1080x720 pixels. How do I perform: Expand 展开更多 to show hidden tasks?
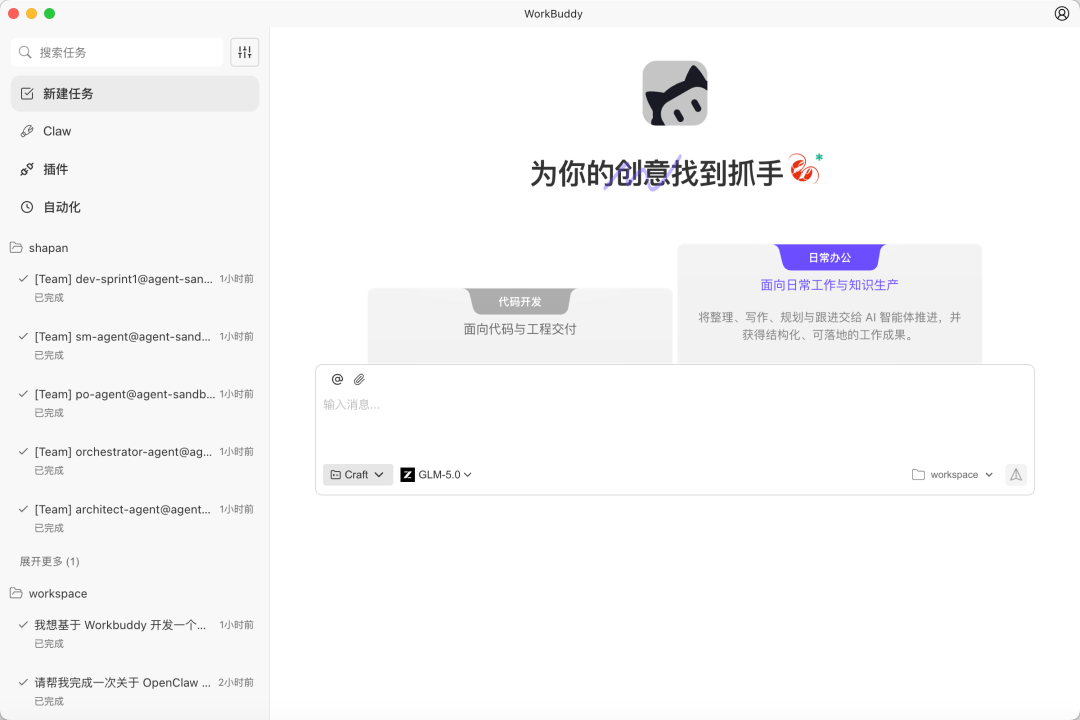48,561
